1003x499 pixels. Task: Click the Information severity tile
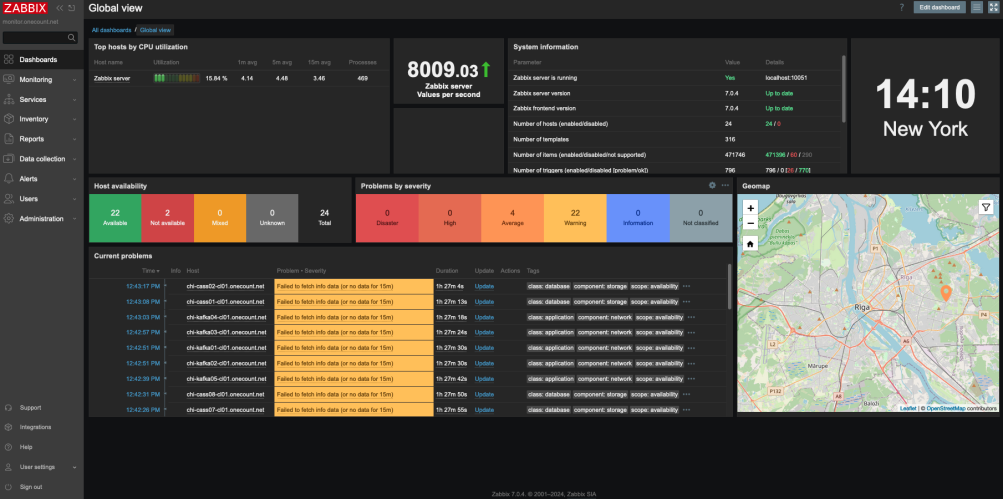[638, 218]
